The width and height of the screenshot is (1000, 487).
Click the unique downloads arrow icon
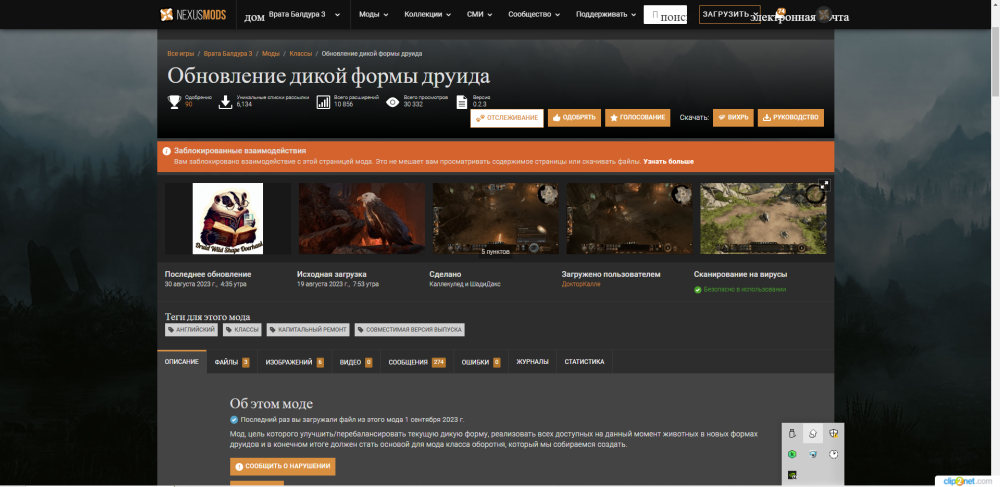point(225,102)
